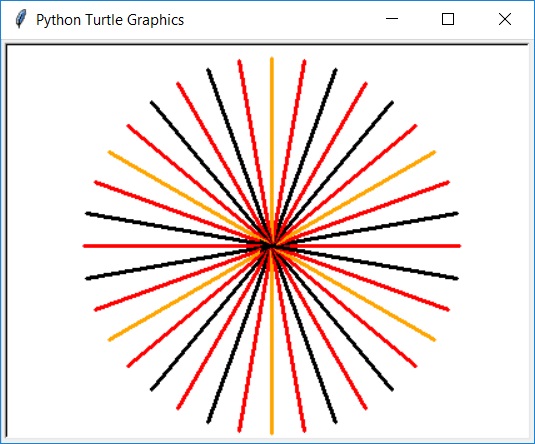Screen dimensions: 535x444
Task: Click the right tip of the horizontal red line
Action: tap(459, 246)
